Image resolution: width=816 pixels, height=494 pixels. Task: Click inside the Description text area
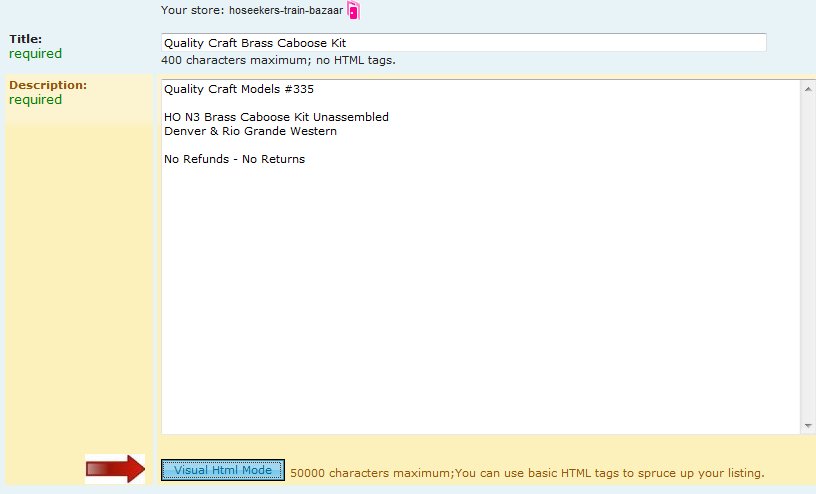click(480, 257)
